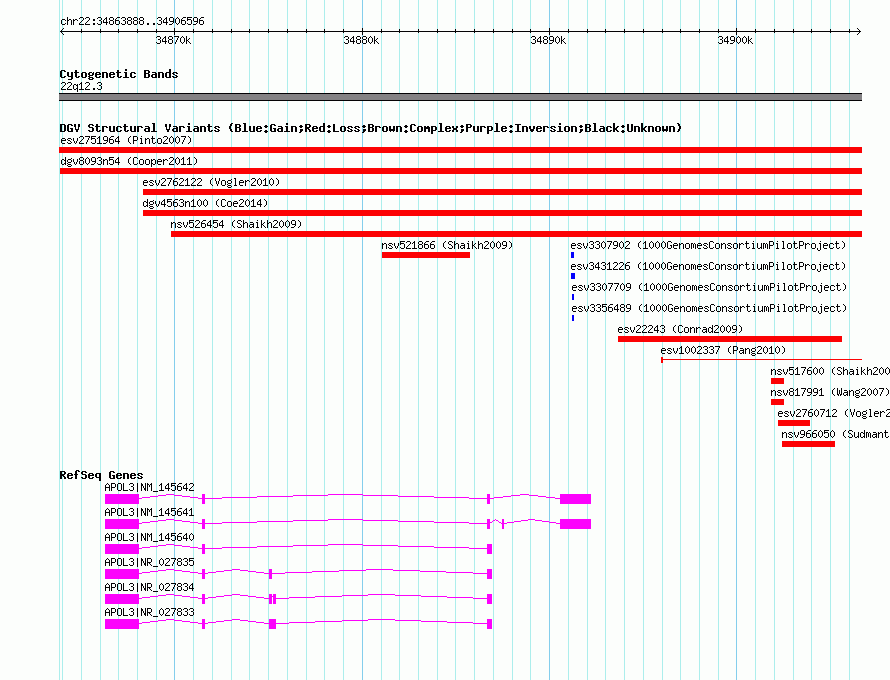Click the DGV Structural Variants track title
This screenshot has width=890, height=680.
(x=371, y=128)
